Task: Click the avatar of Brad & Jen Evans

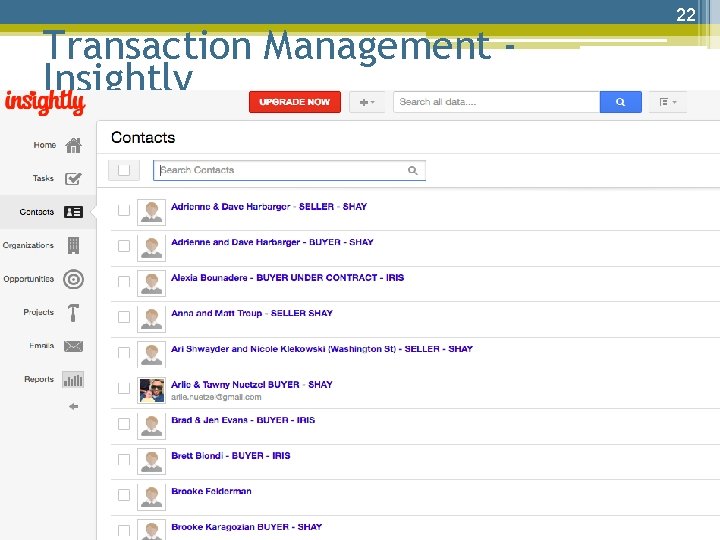Action: pos(152,426)
